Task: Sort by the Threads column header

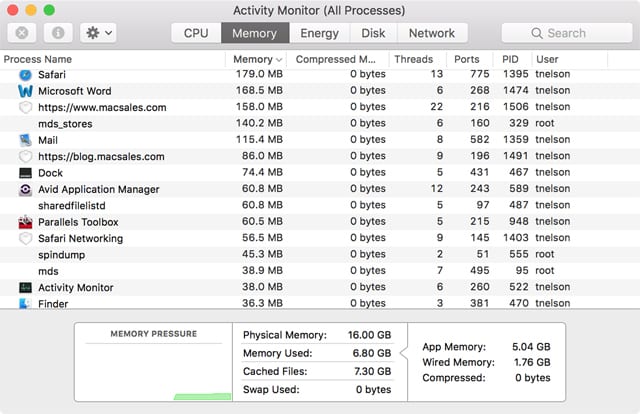Action: [413, 59]
